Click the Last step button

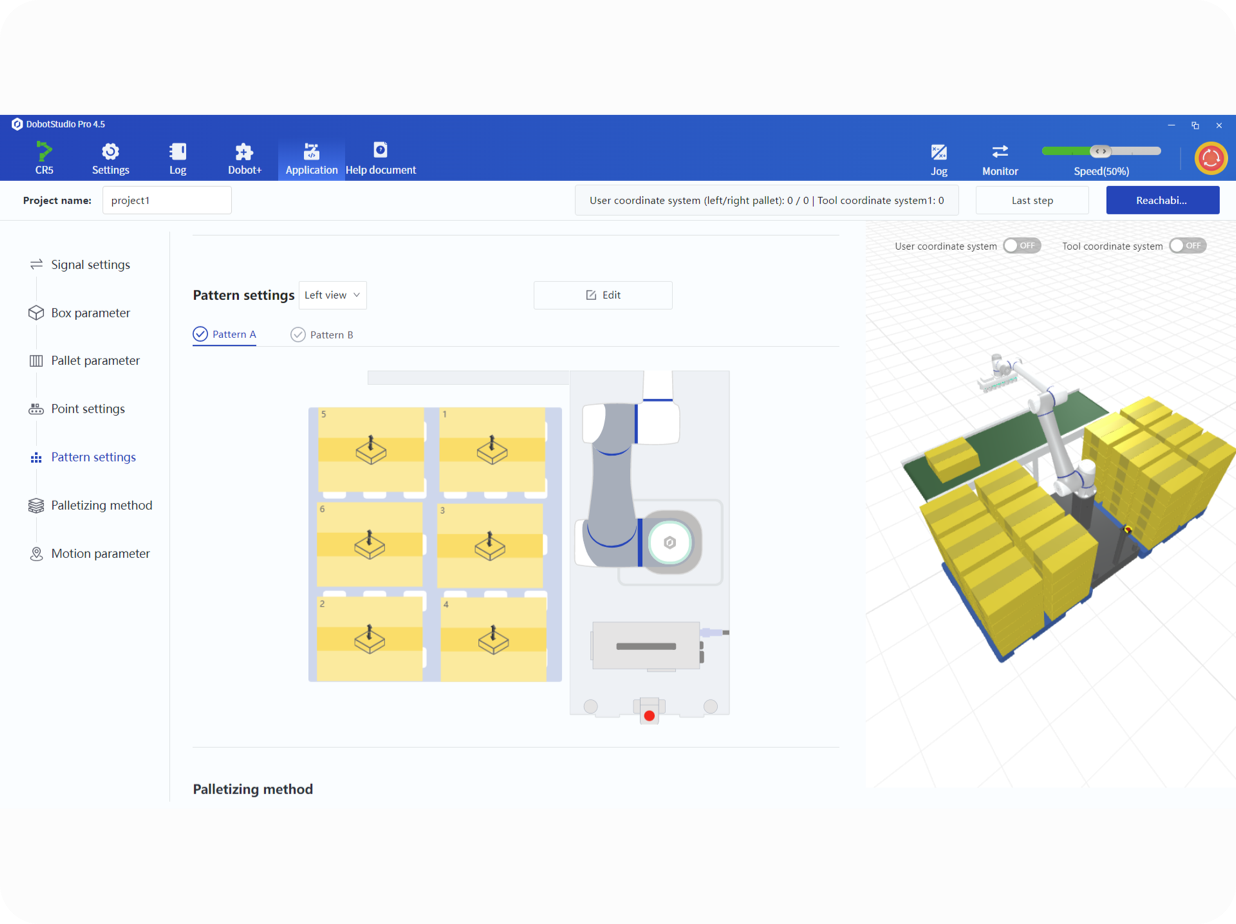pos(1031,200)
